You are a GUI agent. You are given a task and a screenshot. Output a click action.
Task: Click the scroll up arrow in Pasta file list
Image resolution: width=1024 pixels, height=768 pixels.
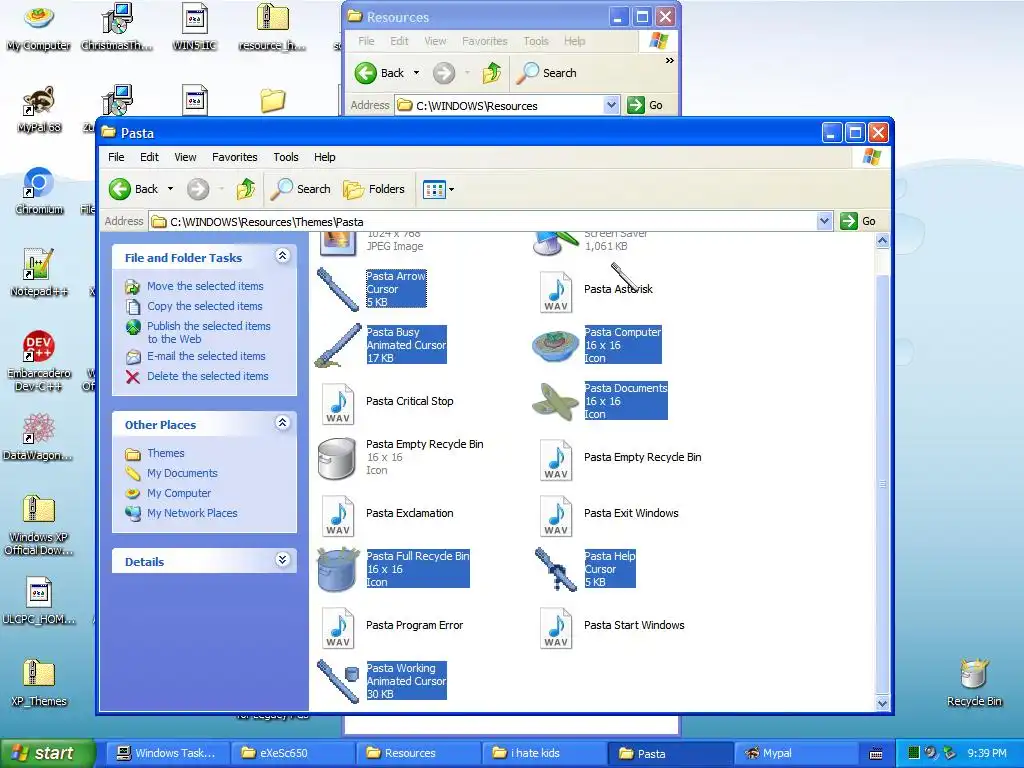pos(882,241)
